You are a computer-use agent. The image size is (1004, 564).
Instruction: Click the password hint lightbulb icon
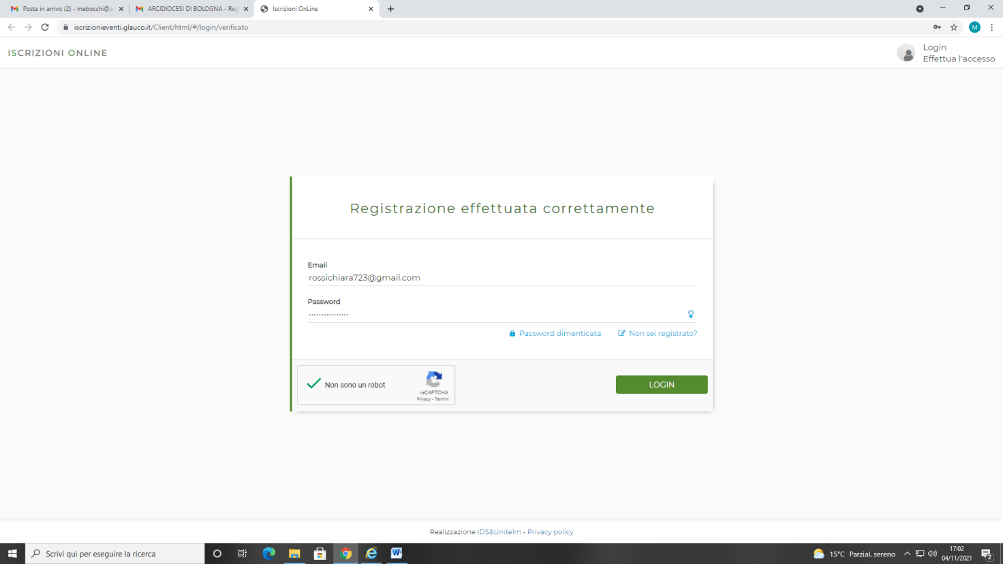690,314
